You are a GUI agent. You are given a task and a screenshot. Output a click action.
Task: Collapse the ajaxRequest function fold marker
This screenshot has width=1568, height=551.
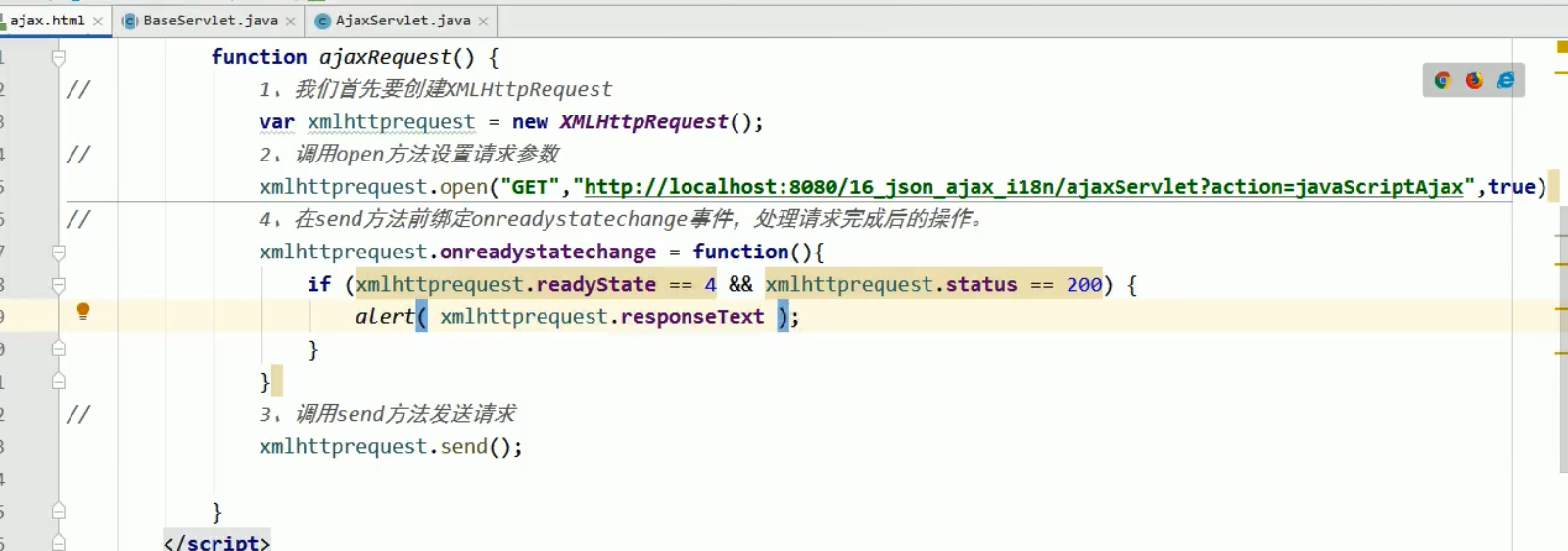(x=59, y=57)
